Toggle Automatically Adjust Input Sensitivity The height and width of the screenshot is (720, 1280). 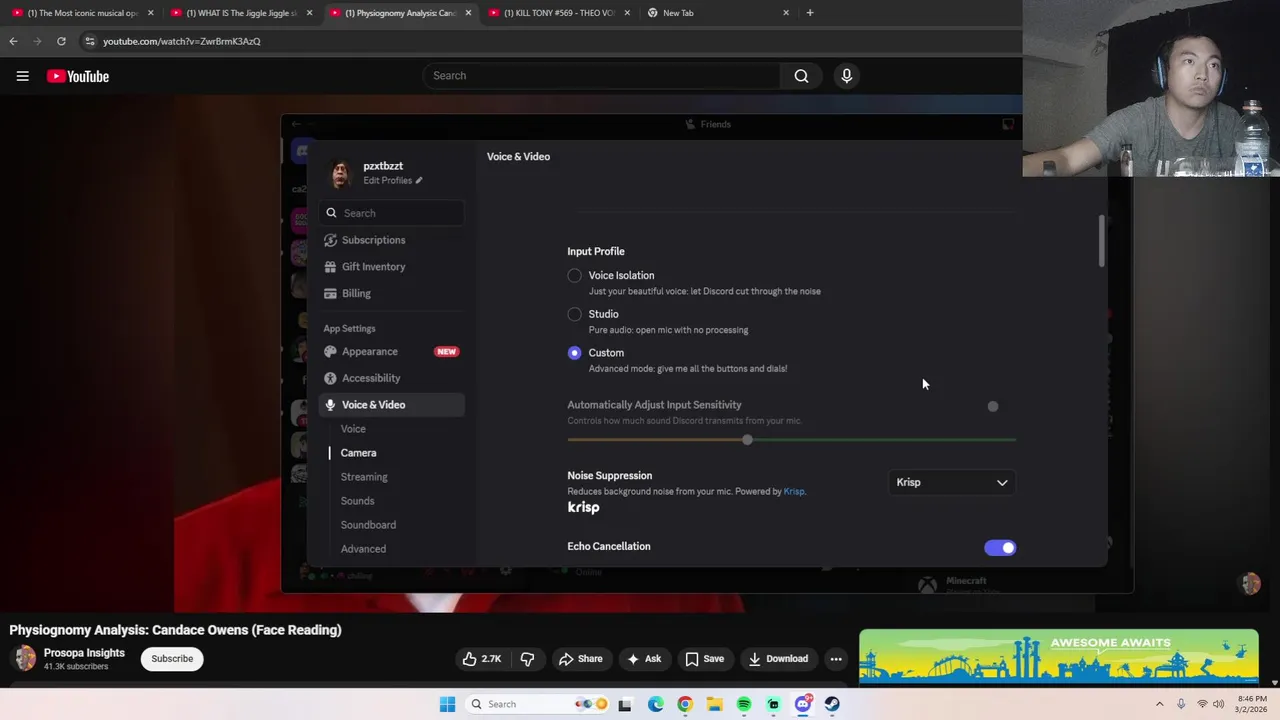coord(999,407)
